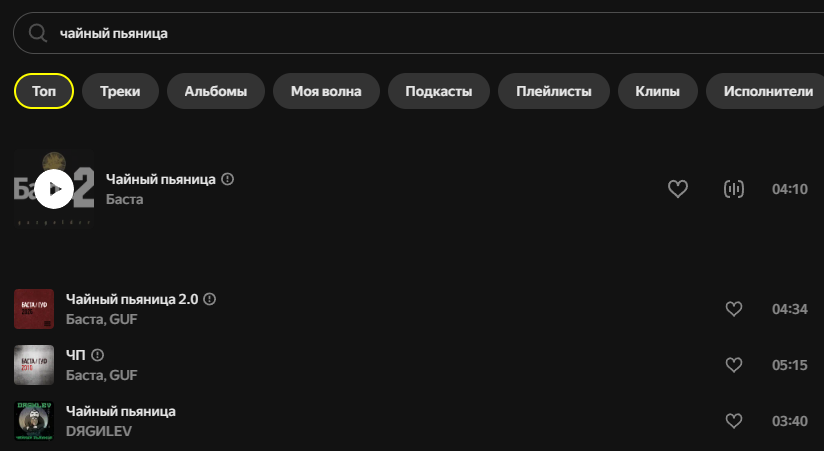Open the Альбомы filter
Screen dimensions: 824x451
point(215,91)
